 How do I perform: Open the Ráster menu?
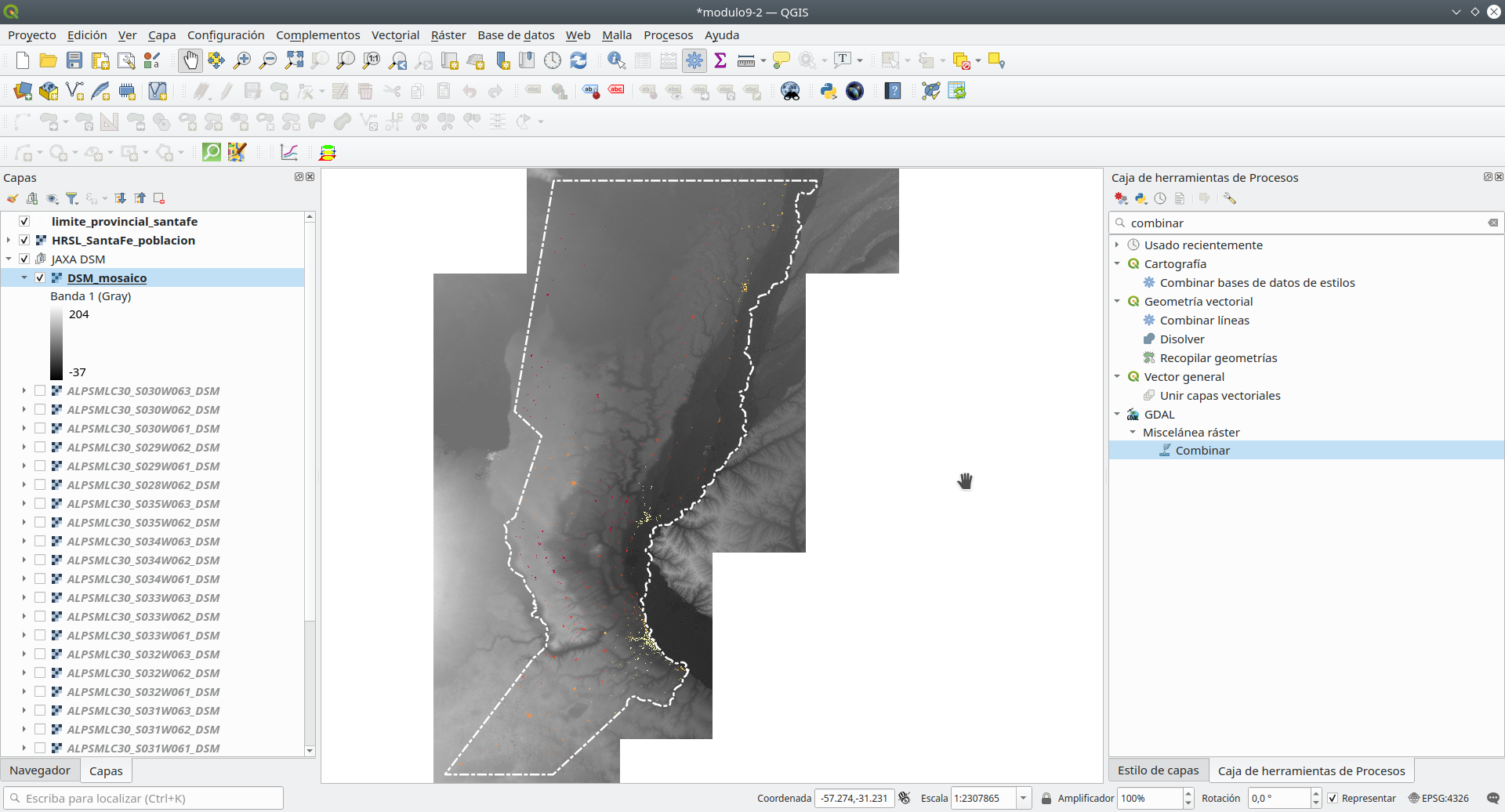448,34
